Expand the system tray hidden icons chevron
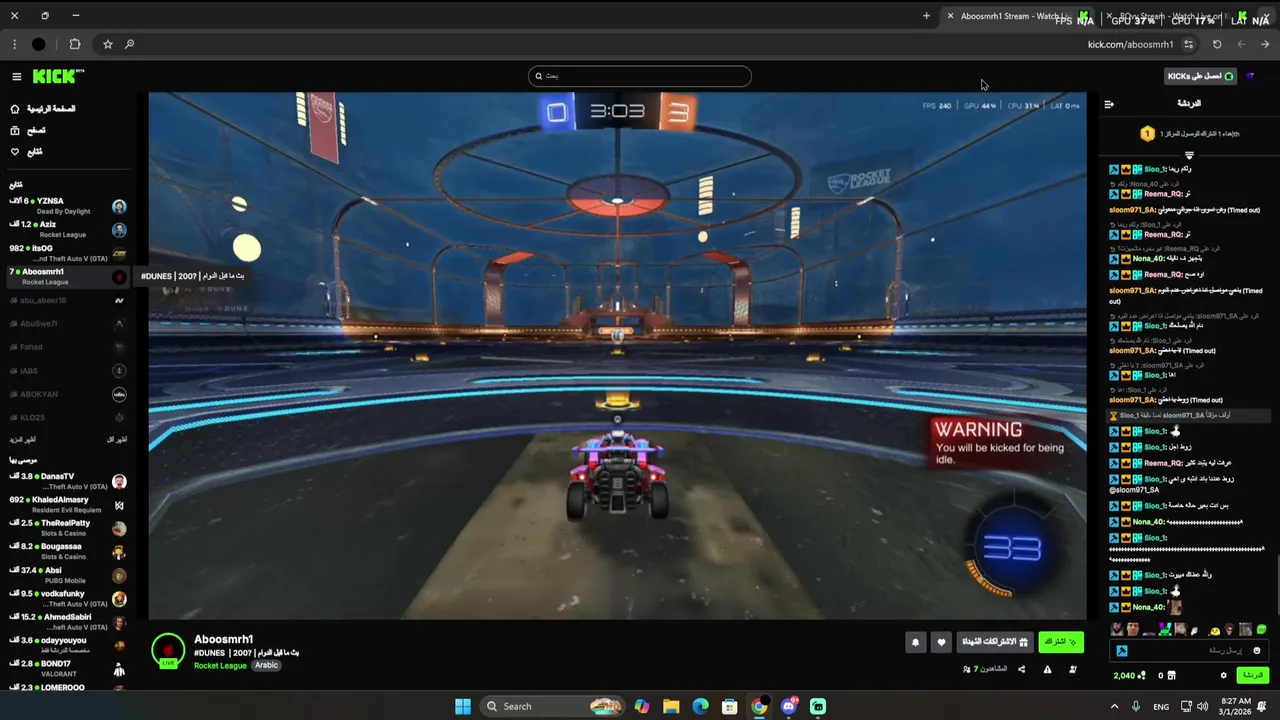1280x720 pixels. click(1113, 706)
